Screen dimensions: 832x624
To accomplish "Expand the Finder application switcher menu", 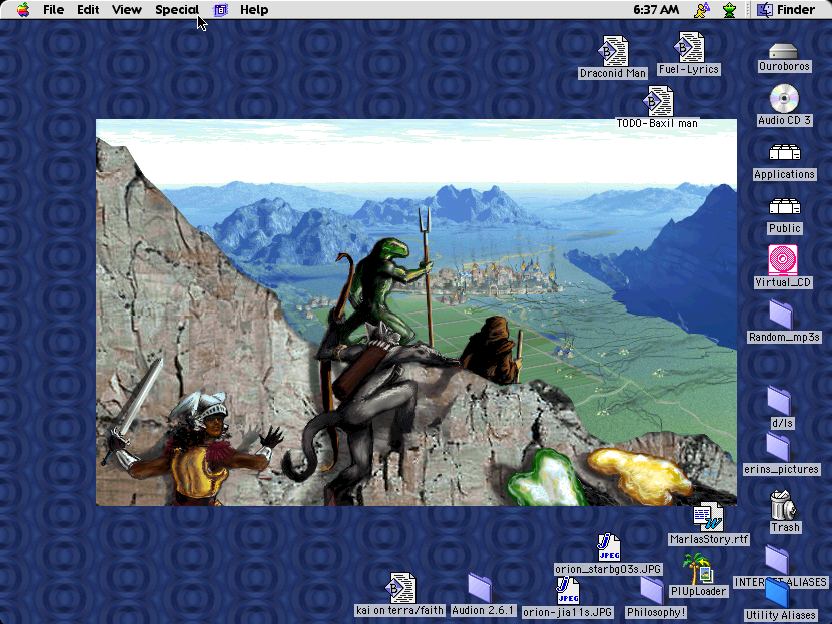I will tap(786, 10).
